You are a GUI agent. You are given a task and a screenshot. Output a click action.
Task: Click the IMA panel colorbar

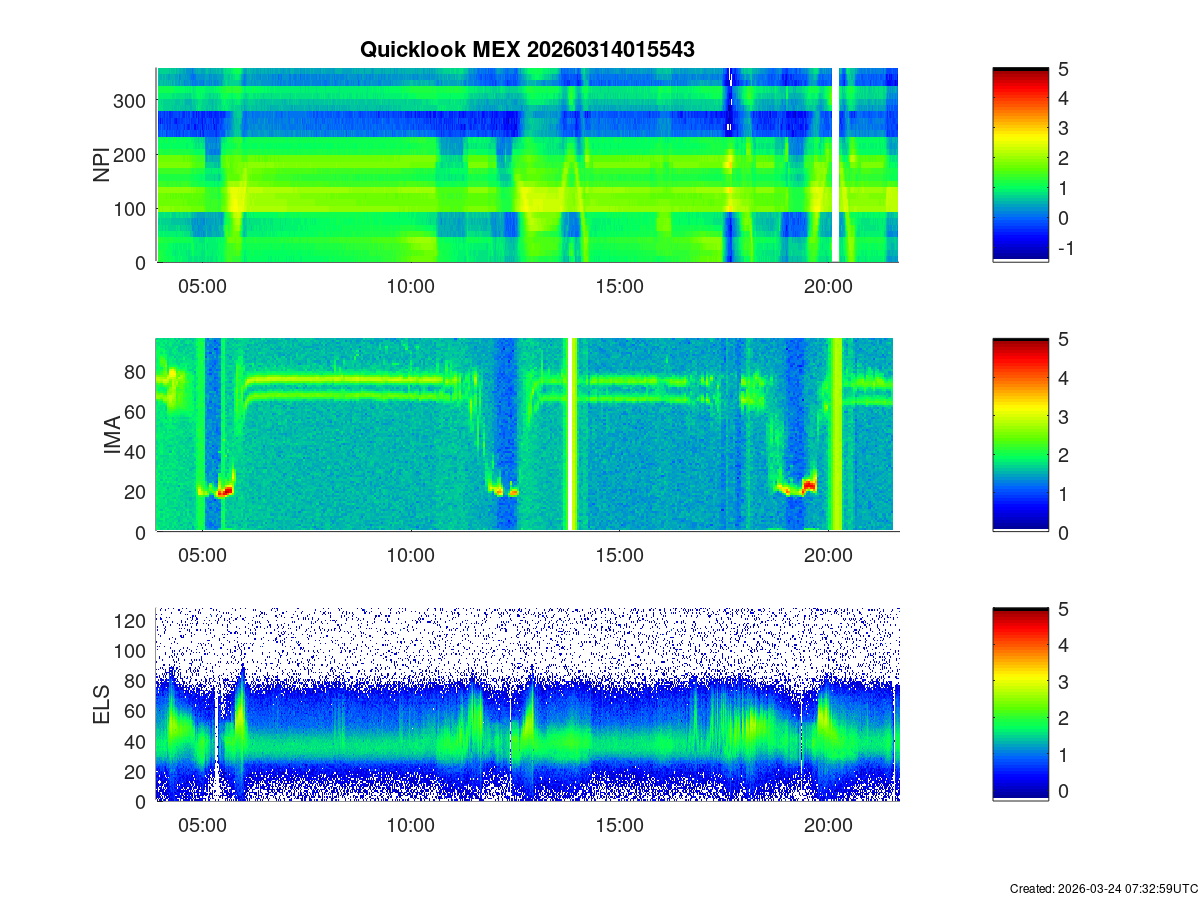(1020, 435)
